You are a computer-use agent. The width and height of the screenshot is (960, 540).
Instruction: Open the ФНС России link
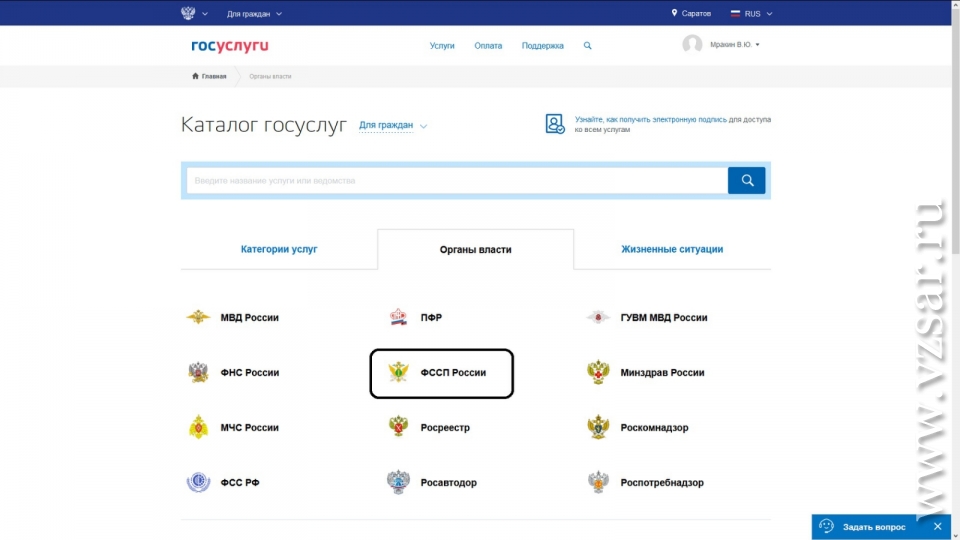click(250, 372)
